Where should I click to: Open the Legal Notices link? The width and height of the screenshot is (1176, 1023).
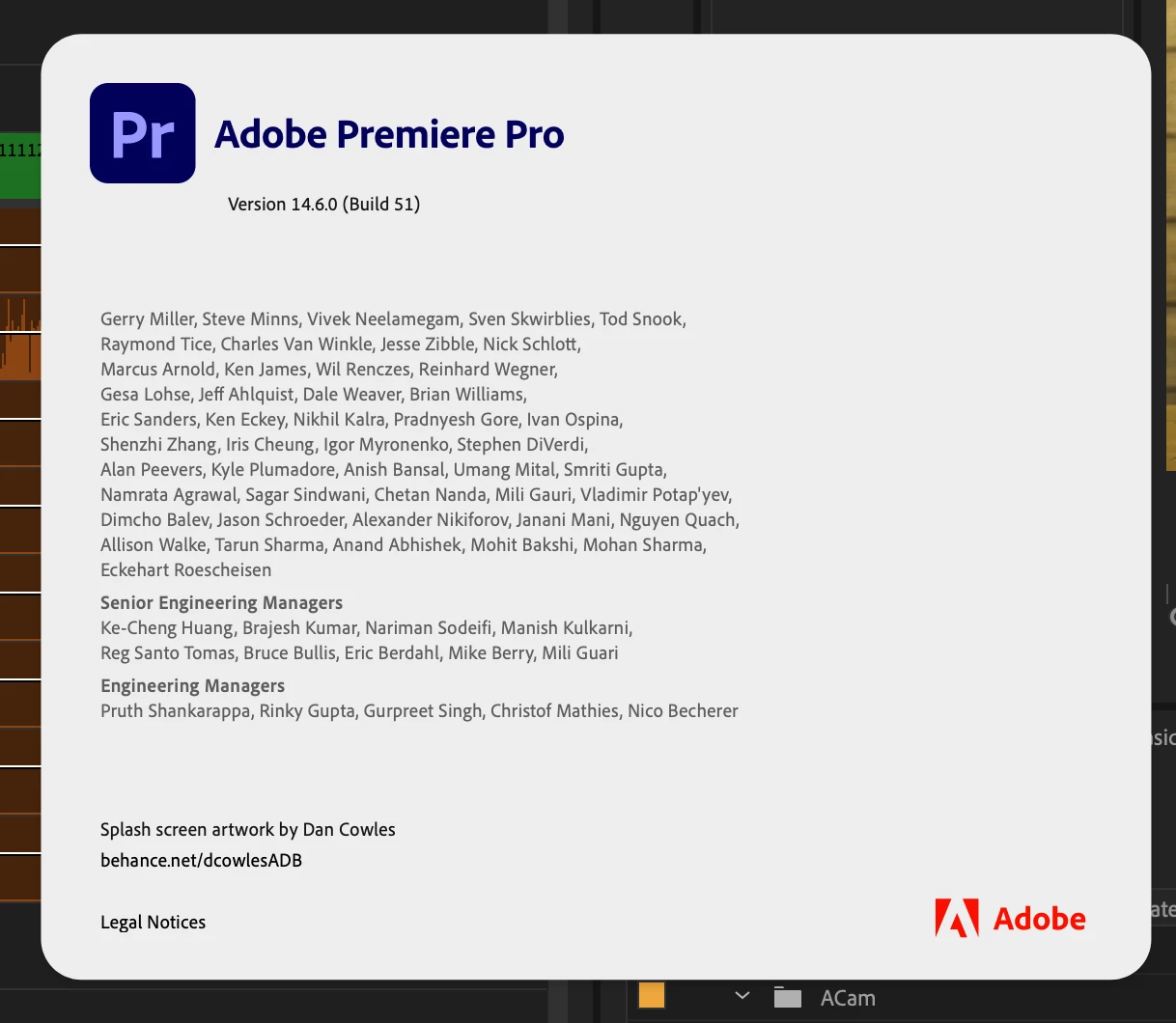tap(153, 922)
